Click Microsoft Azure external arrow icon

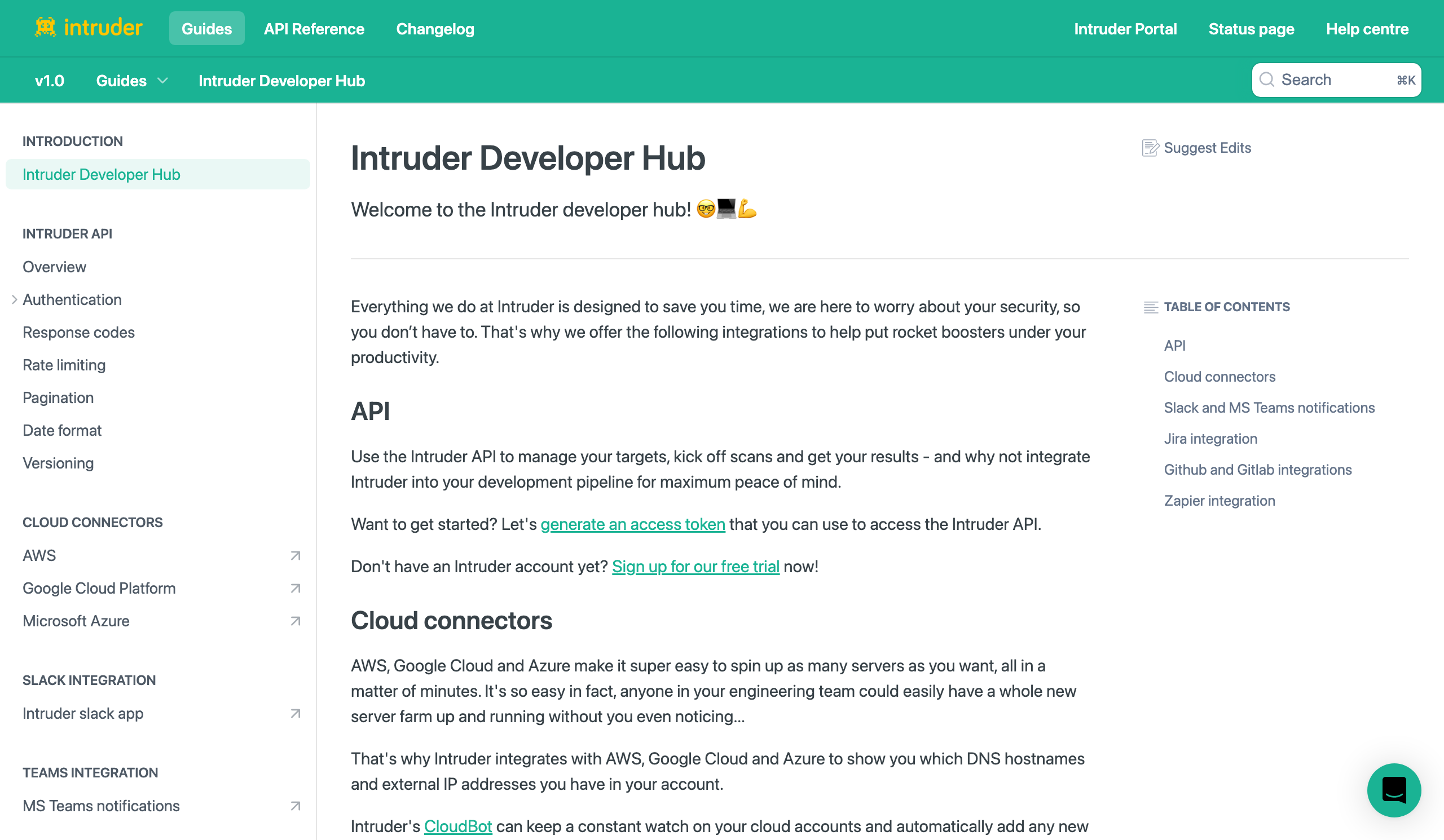tap(296, 621)
